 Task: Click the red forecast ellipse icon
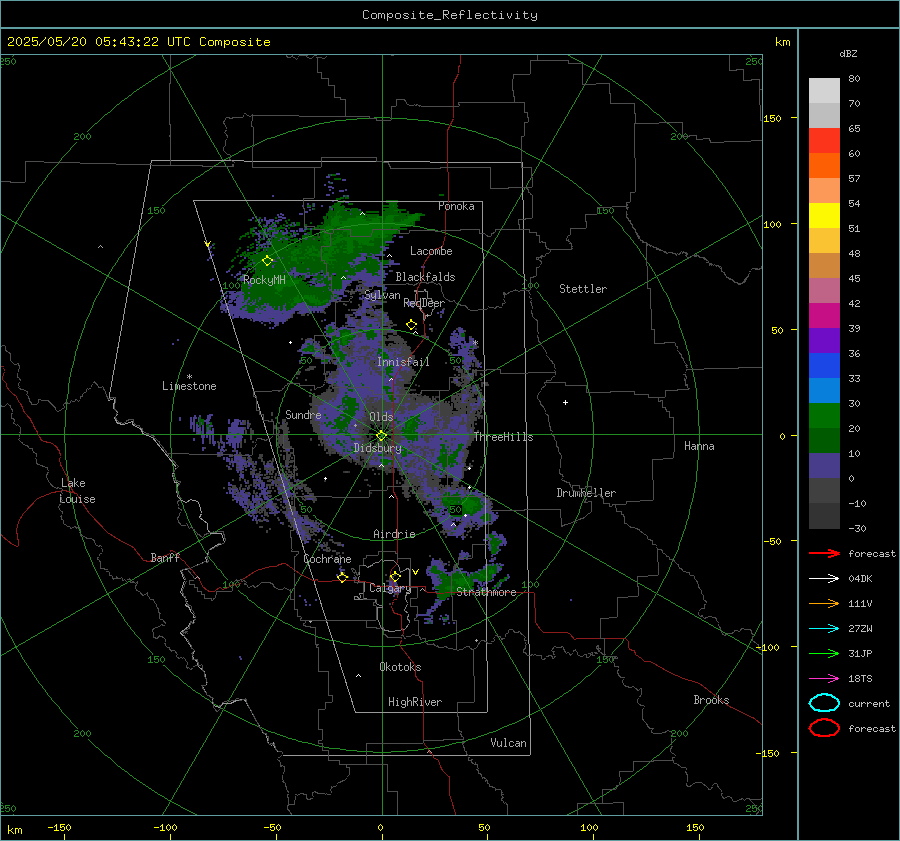point(824,728)
